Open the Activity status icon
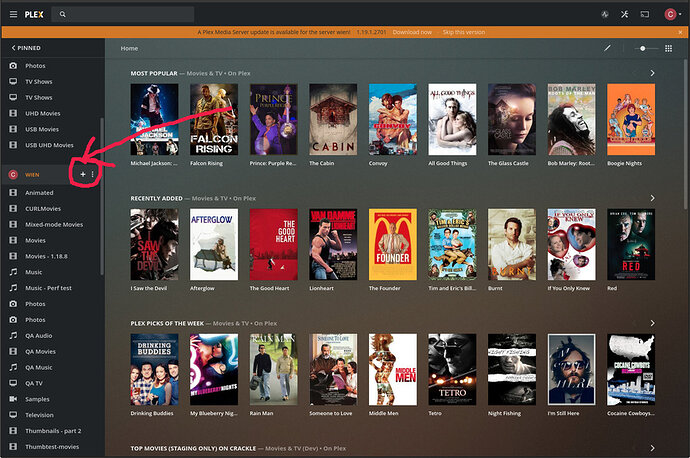Screen dimensions: 690x458 pyautogui.click(x=605, y=15)
